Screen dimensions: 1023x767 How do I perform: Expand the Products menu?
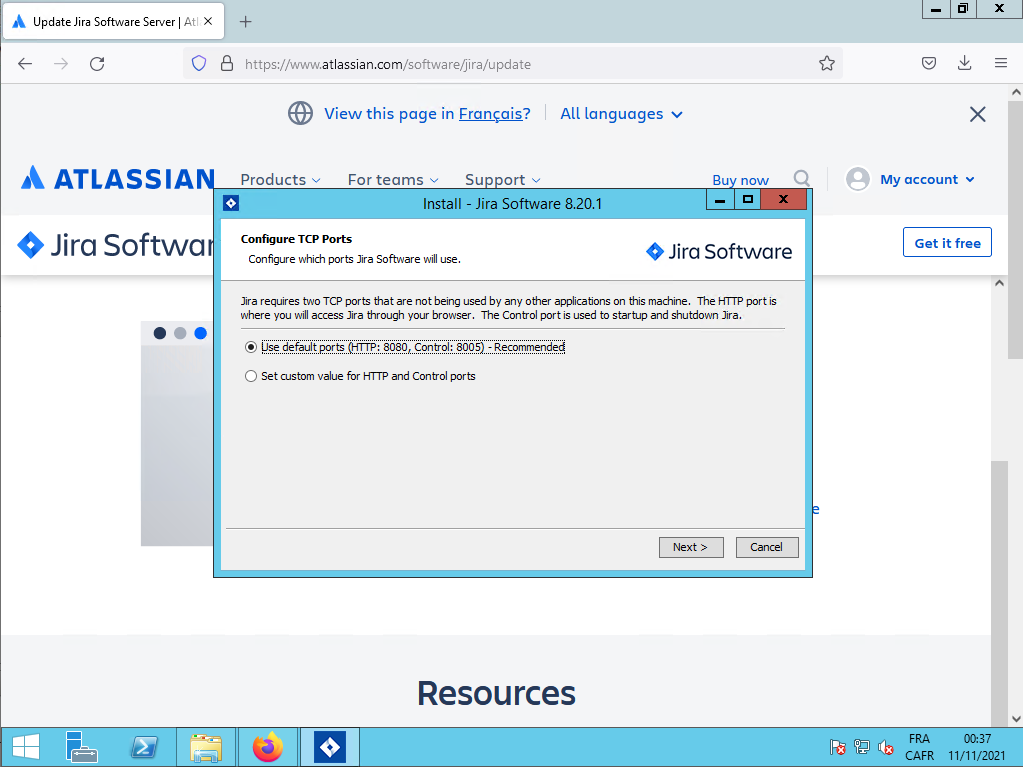[x=281, y=179]
